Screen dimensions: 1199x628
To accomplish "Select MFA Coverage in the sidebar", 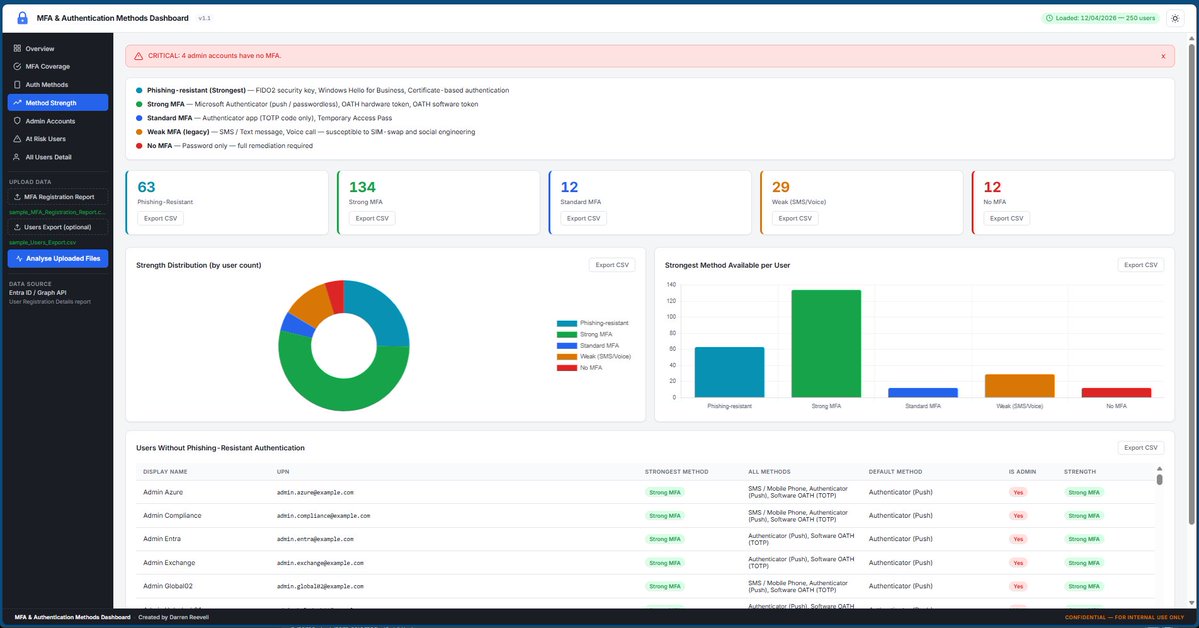I will [x=45, y=66].
